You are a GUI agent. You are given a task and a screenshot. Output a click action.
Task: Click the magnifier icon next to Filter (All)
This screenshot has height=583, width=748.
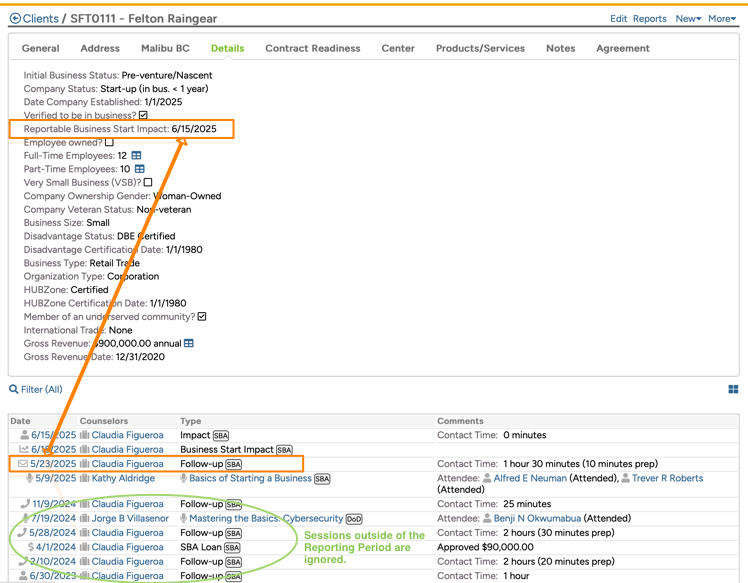click(14, 389)
